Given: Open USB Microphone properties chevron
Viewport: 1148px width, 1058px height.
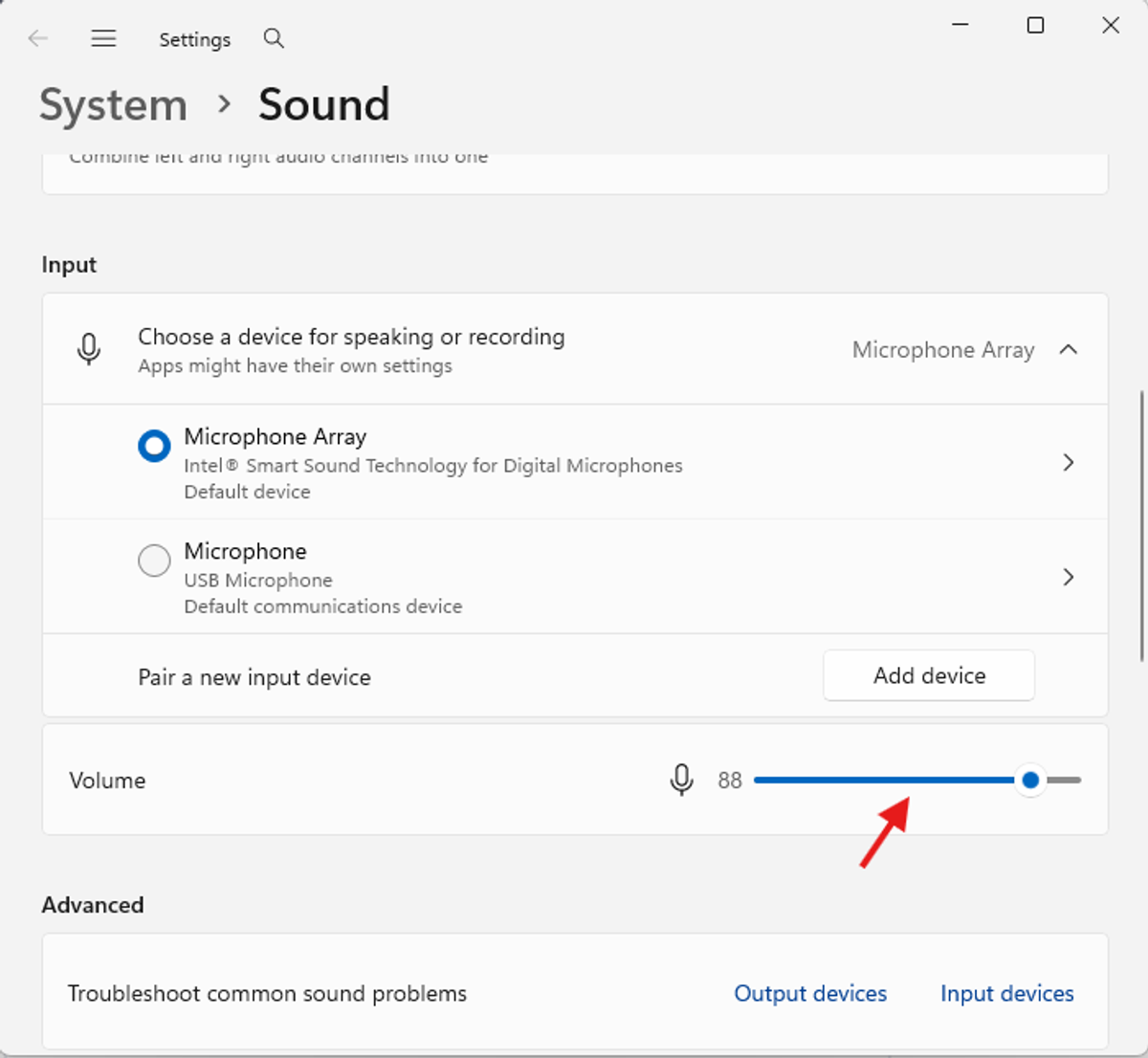Looking at the screenshot, I should [x=1069, y=577].
